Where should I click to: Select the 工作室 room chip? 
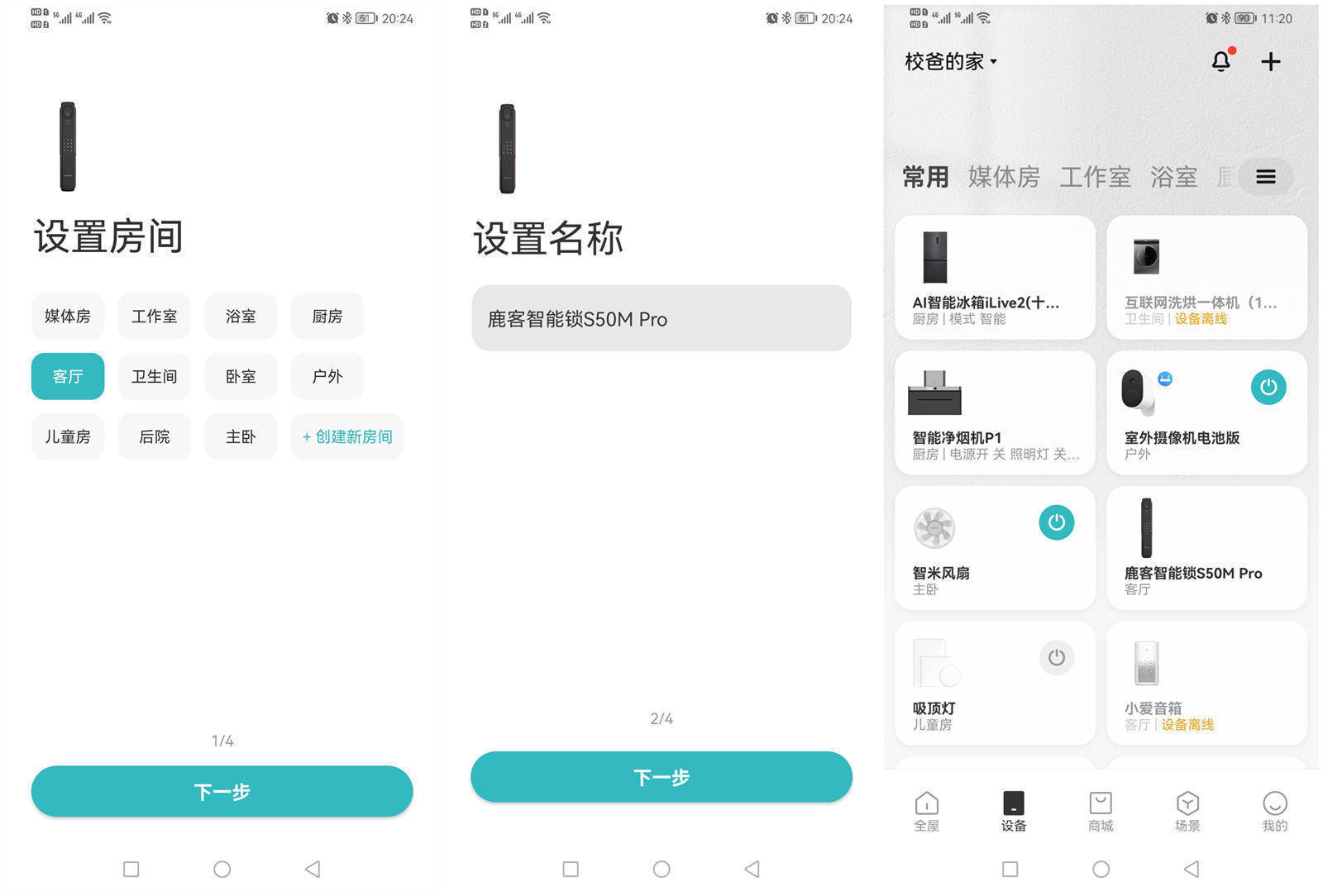pos(155,316)
